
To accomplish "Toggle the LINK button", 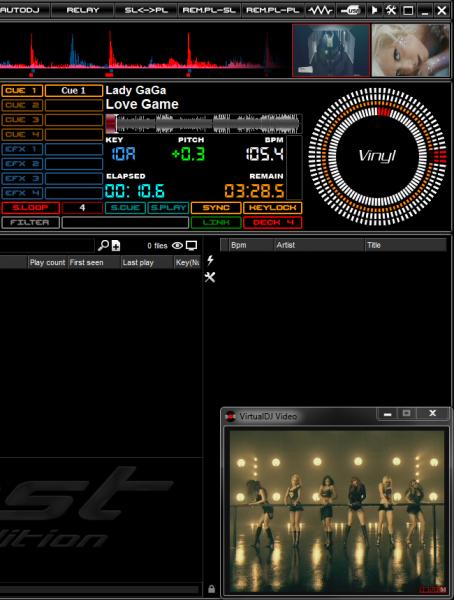I will [x=216, y=222].
